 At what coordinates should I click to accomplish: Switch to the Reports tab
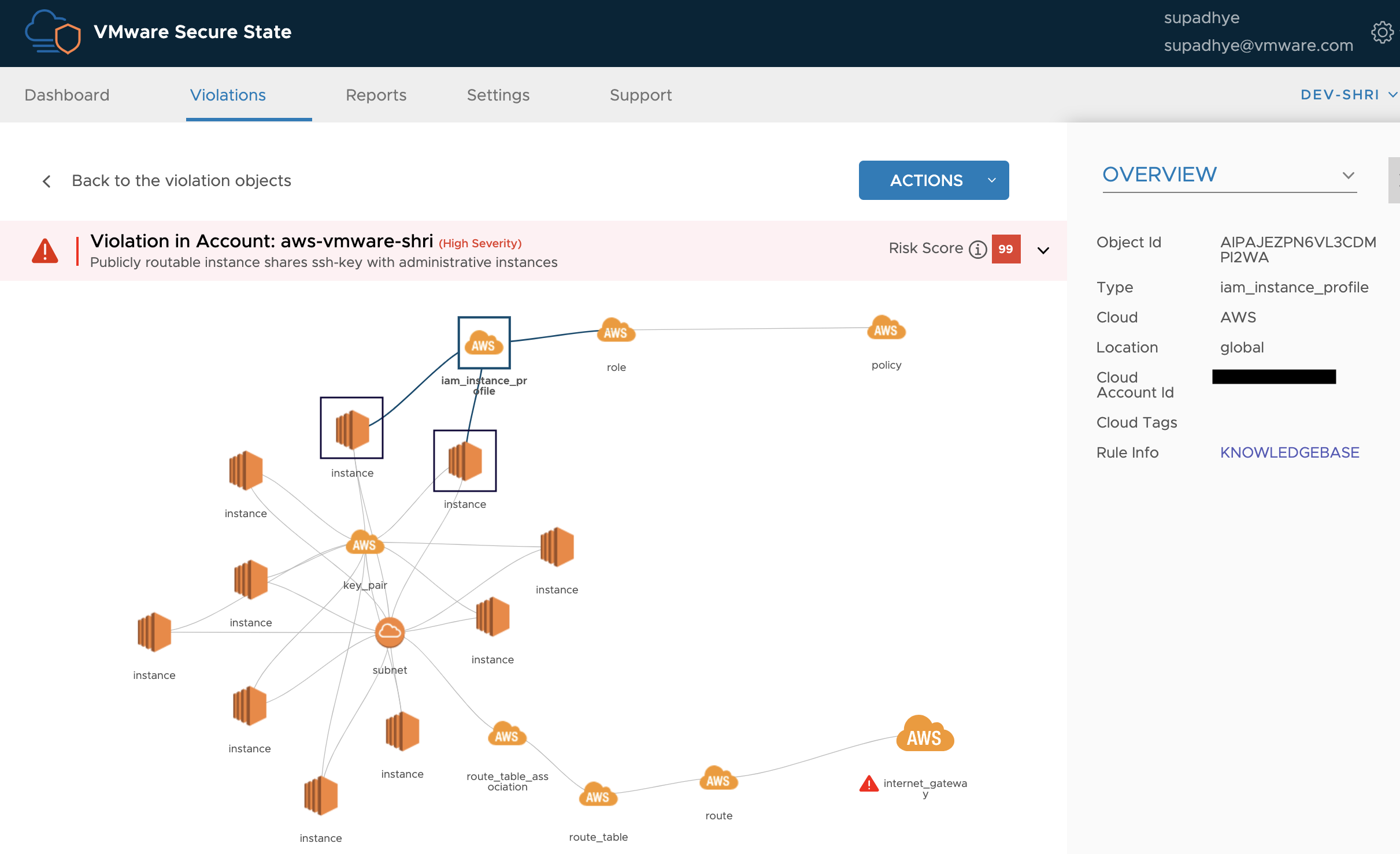point(375,94)
